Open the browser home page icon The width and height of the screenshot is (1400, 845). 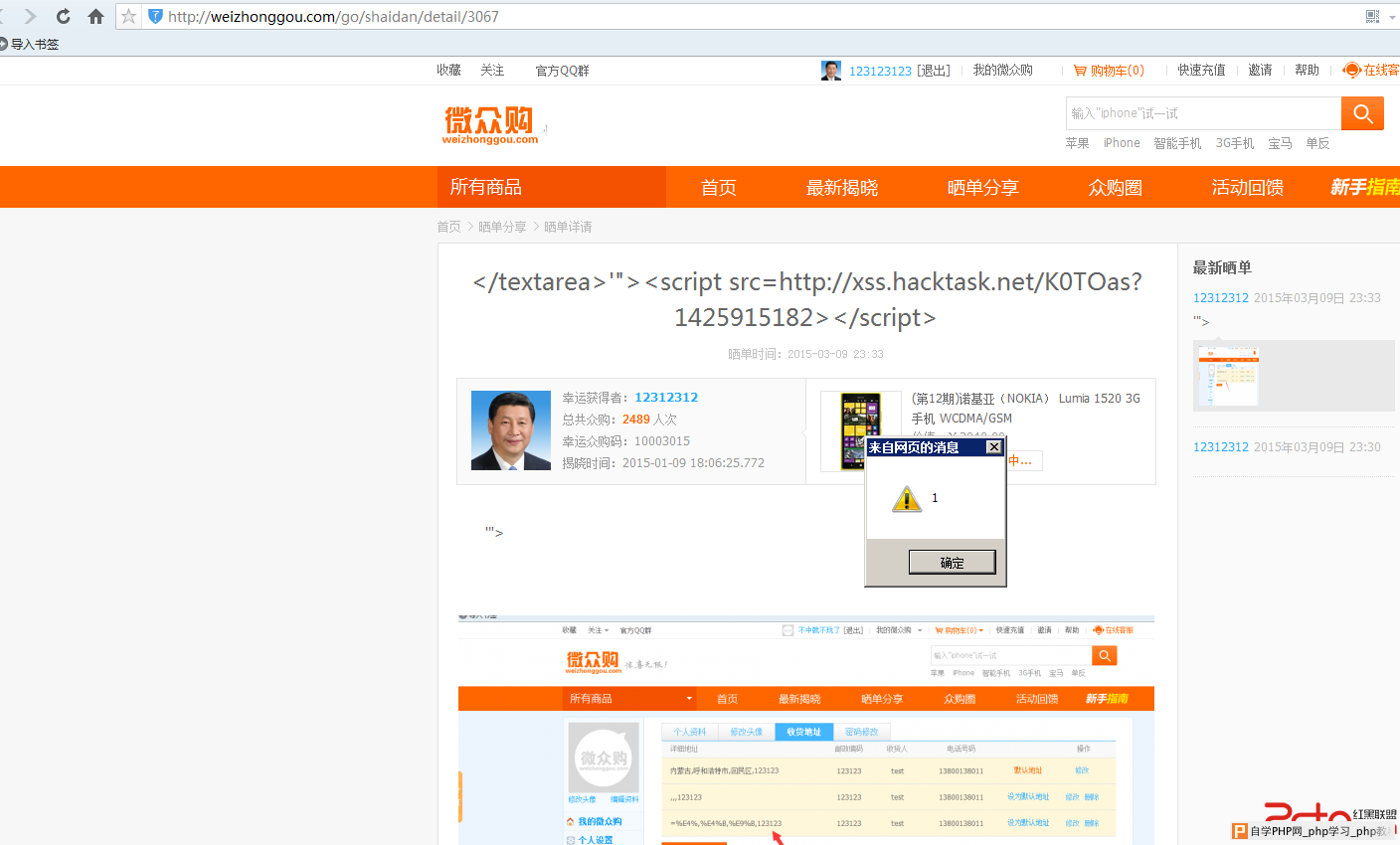click(x=95, y=16)
